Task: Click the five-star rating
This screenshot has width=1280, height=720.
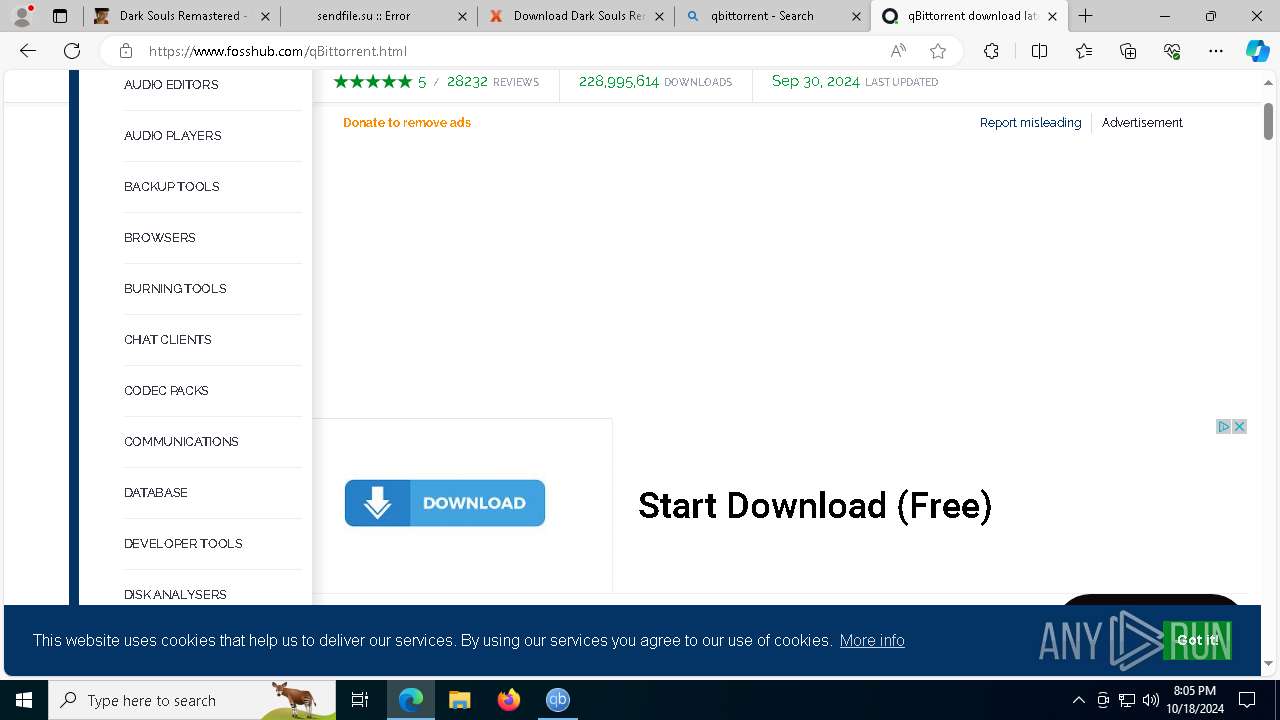Action: (372, 82)
